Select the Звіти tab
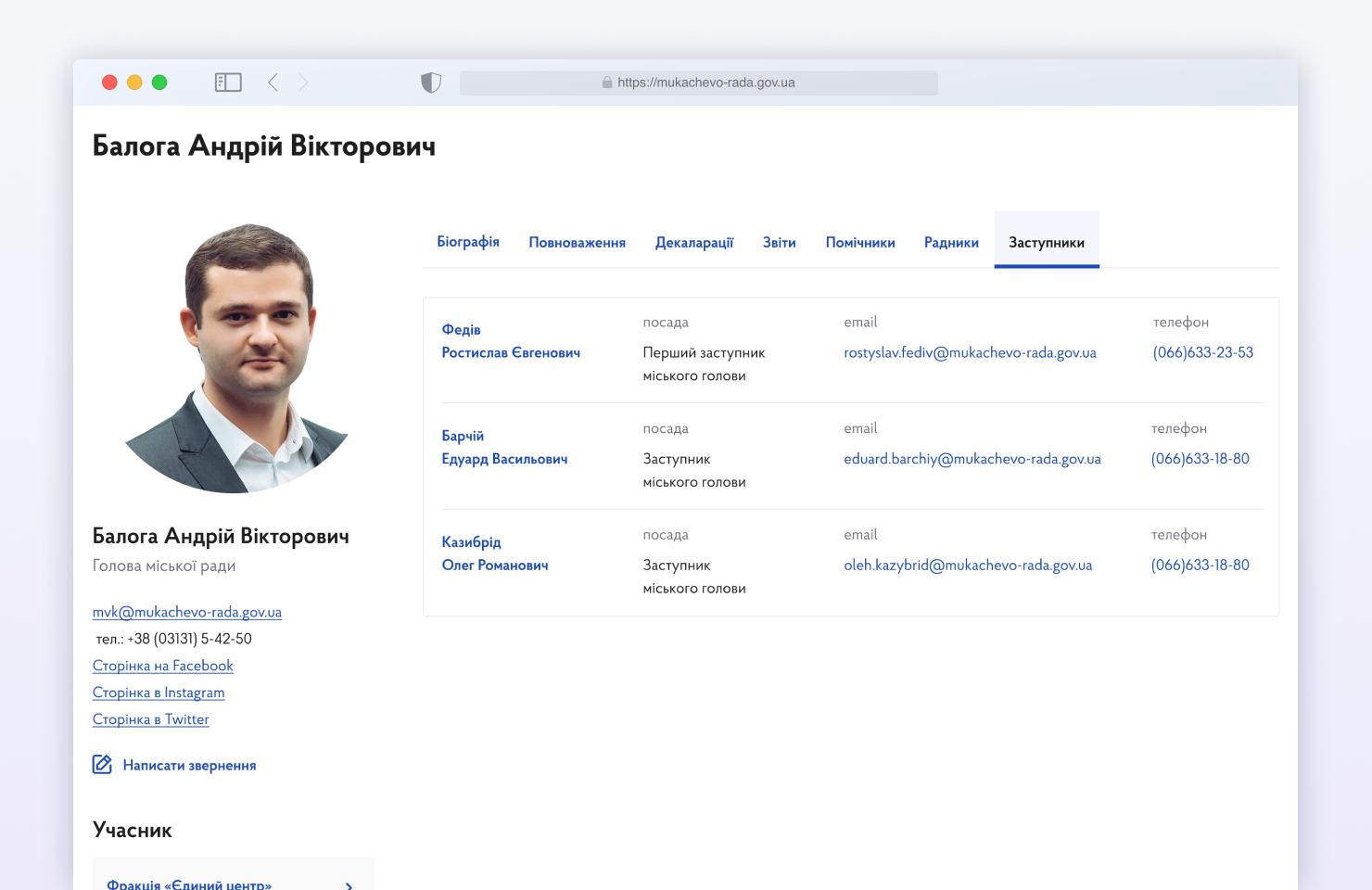Image resolution: width=1372 pixels, height=890 pixels. [780, 242]
